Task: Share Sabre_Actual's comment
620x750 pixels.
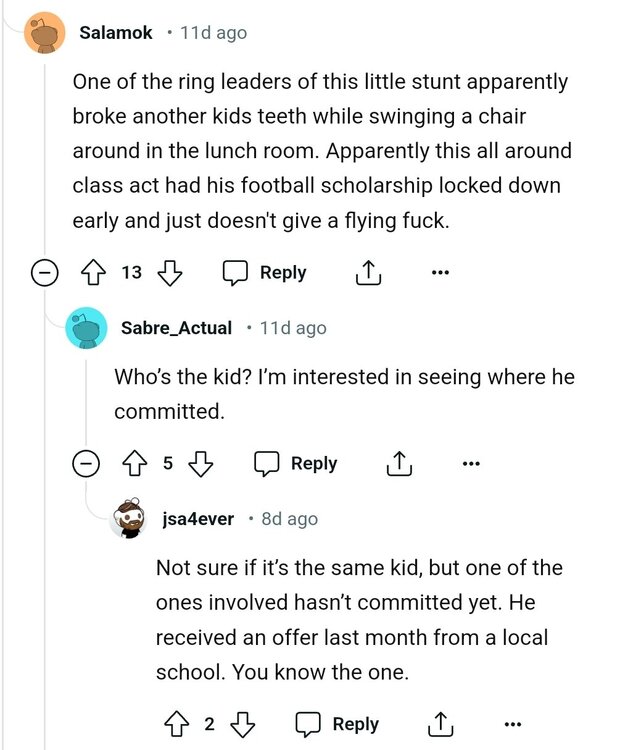Action: [398, 464]
